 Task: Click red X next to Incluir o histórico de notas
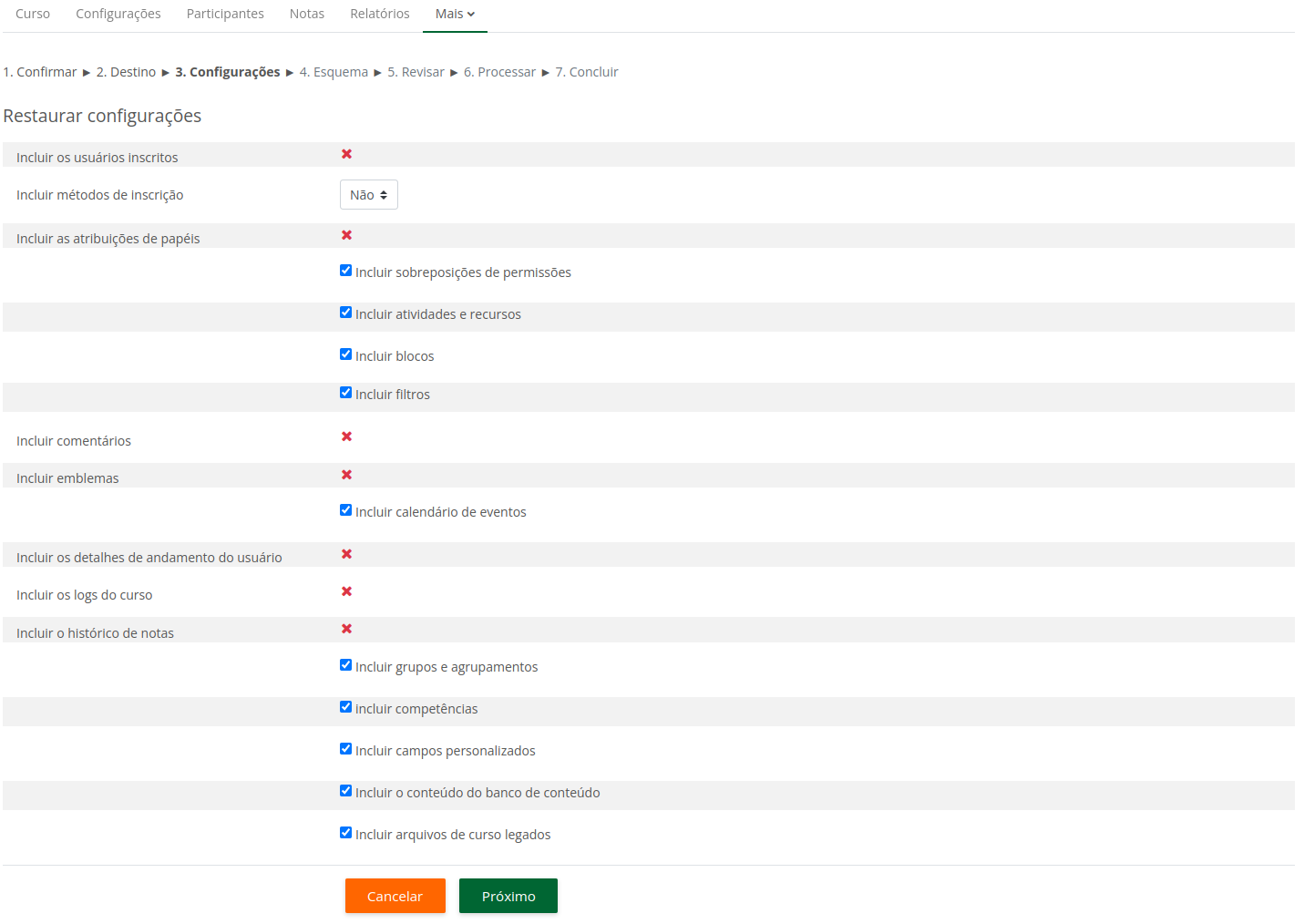point(346,629)
